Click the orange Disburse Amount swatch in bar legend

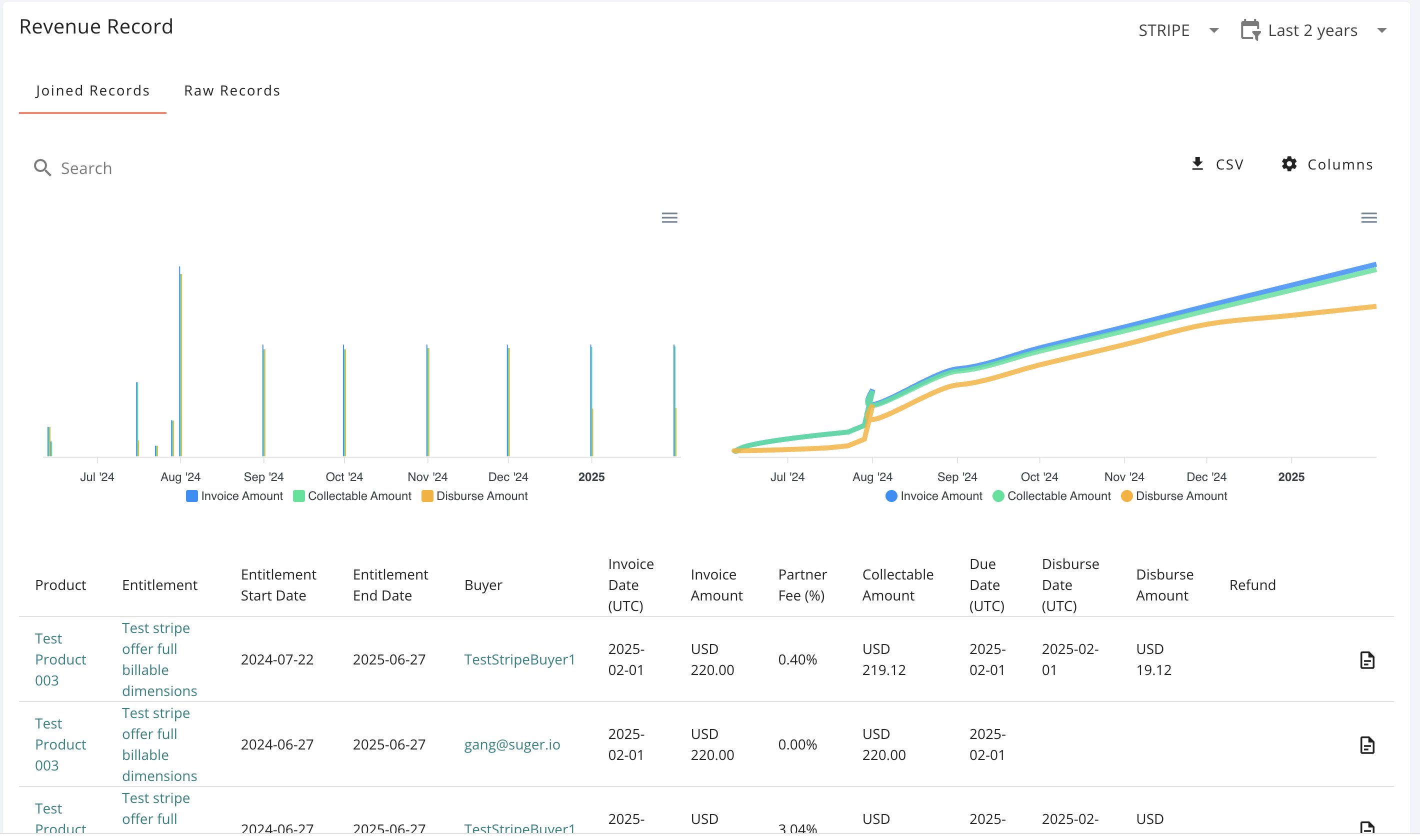tap(427, 496)
